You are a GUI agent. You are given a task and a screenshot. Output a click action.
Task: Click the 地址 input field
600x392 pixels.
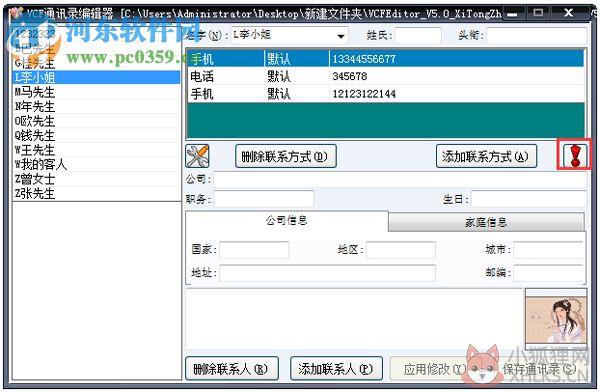click(x=328, y=273)
